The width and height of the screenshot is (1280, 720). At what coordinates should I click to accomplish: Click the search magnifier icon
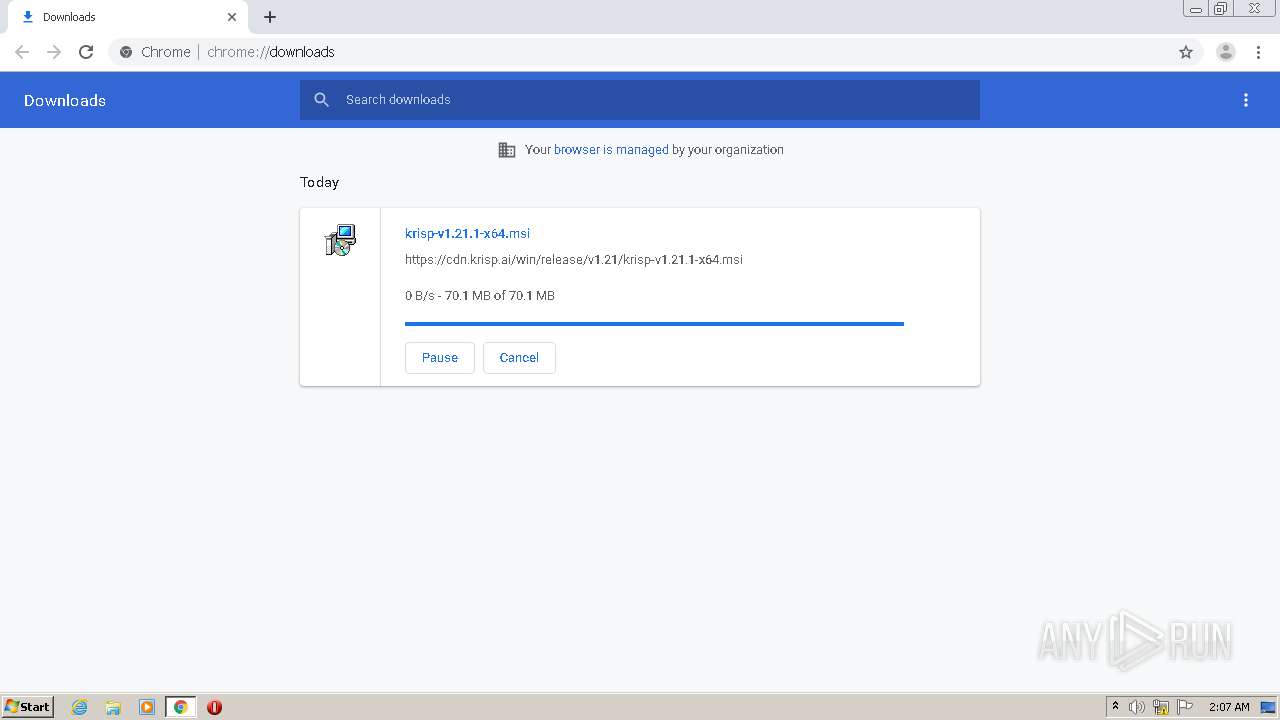pyautogui.click(x=321, y=100)
